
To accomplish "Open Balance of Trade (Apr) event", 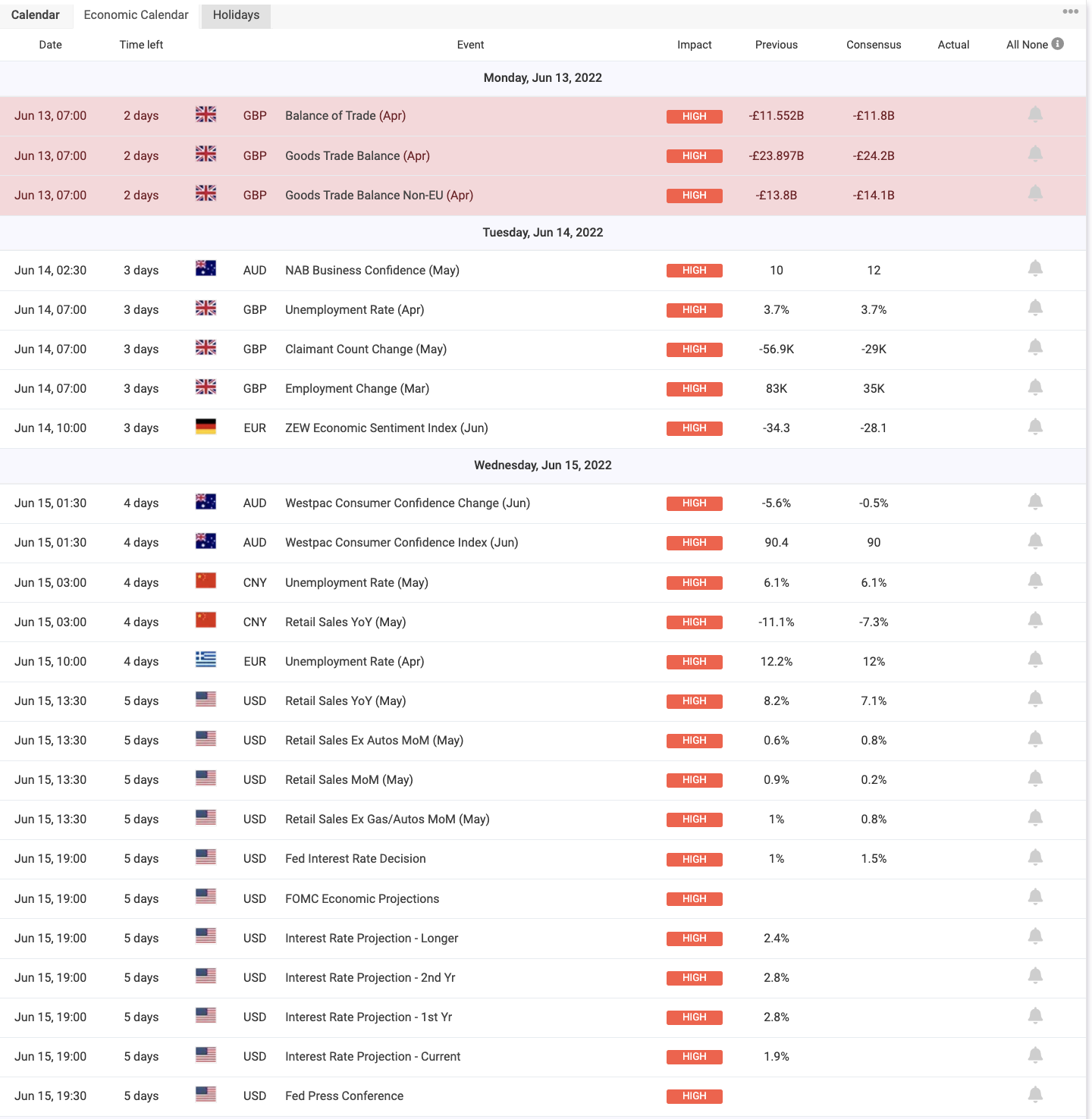I will [x=346, y=115].
